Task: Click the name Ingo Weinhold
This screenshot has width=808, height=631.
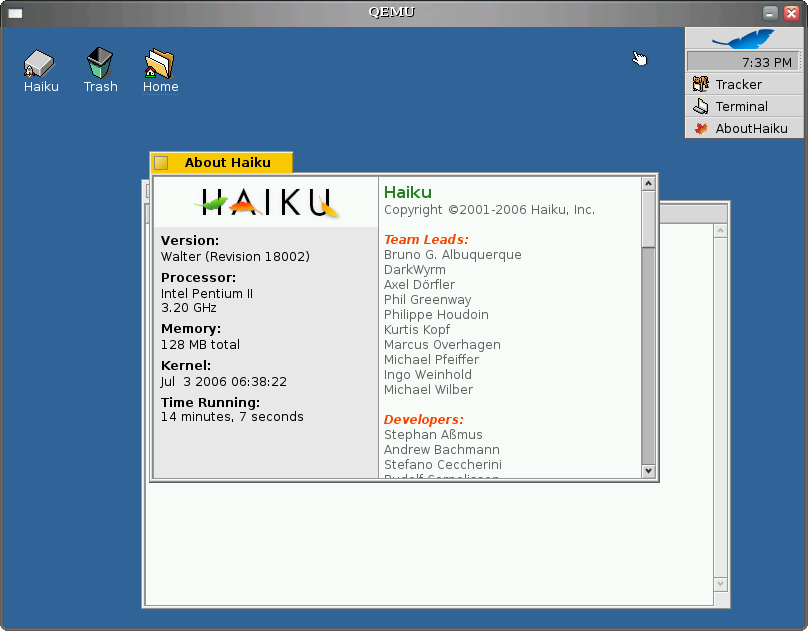Action: click(x=428, y=374)
